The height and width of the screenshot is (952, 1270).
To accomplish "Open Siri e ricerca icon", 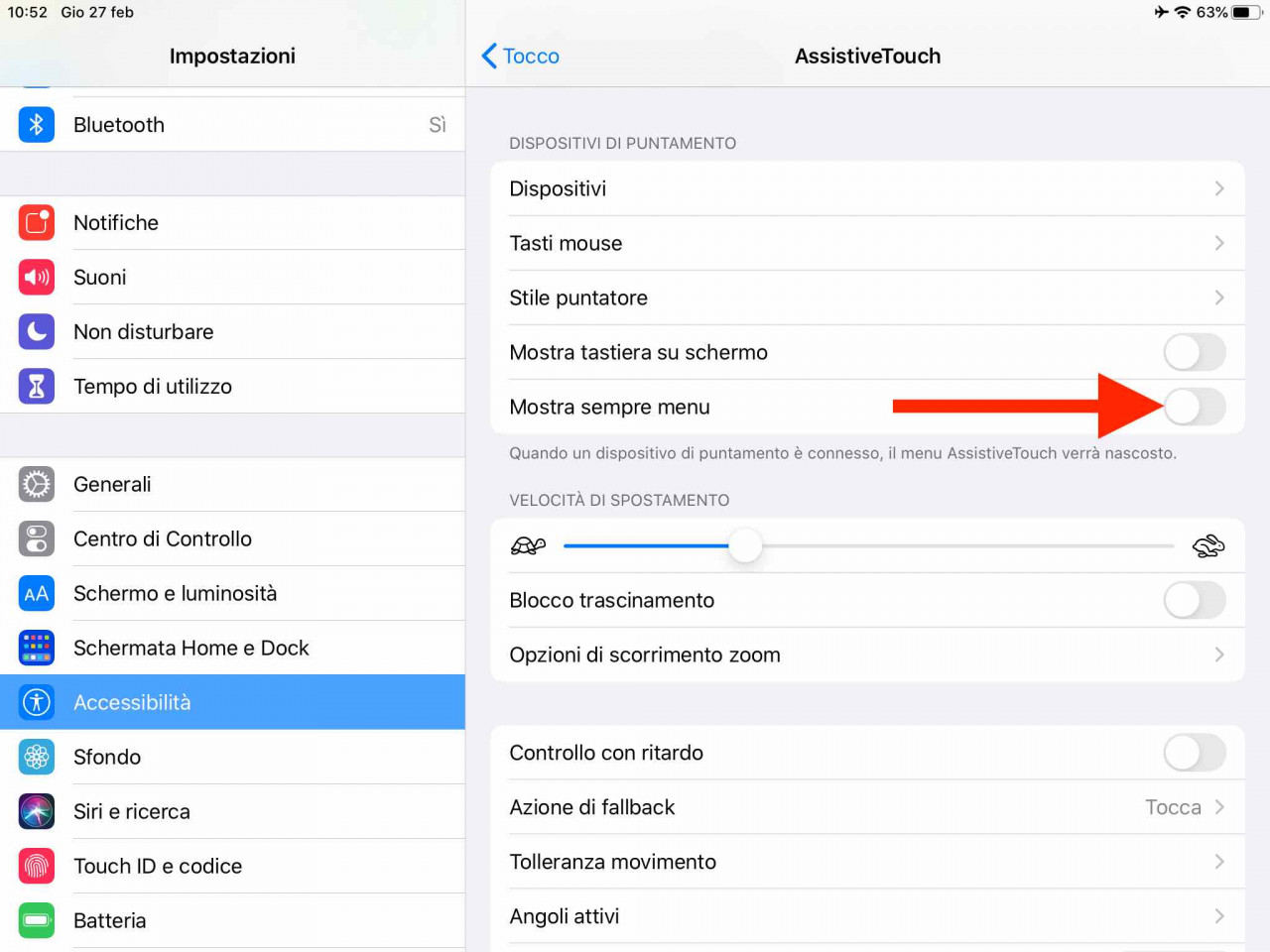I will coord(37,812).
